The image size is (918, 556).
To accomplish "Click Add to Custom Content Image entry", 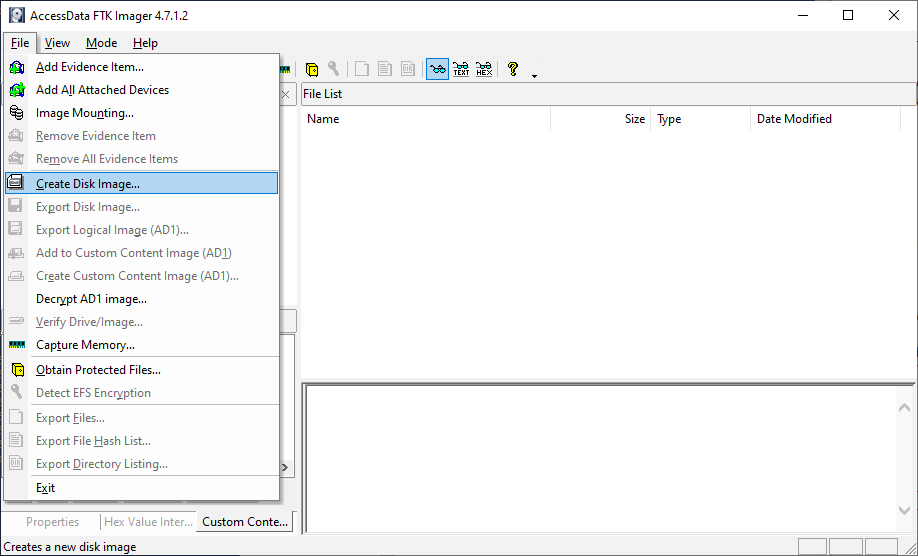I will [x=141, y=253].
